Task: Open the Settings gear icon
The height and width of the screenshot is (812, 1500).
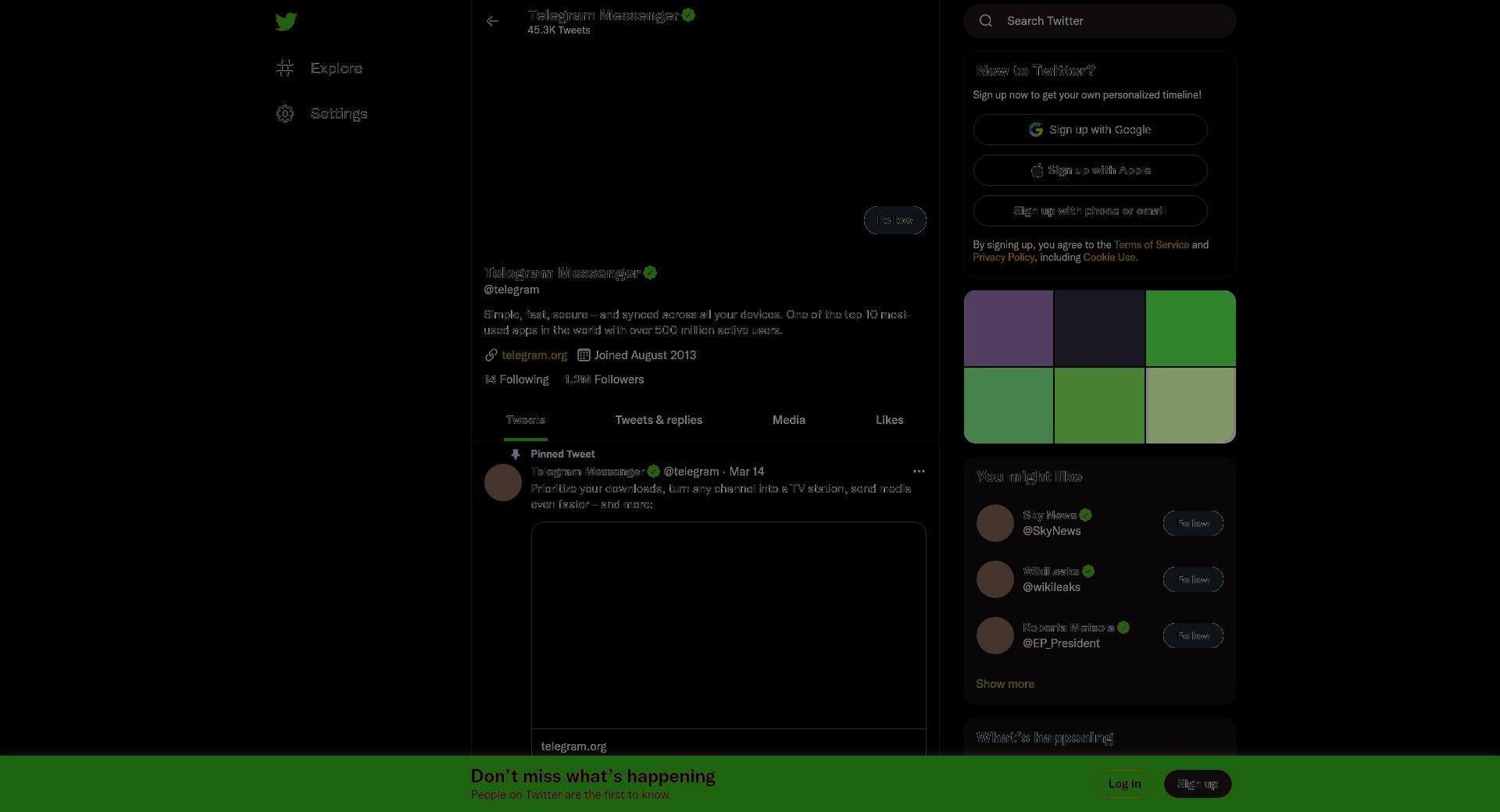Action: [285, 114]
